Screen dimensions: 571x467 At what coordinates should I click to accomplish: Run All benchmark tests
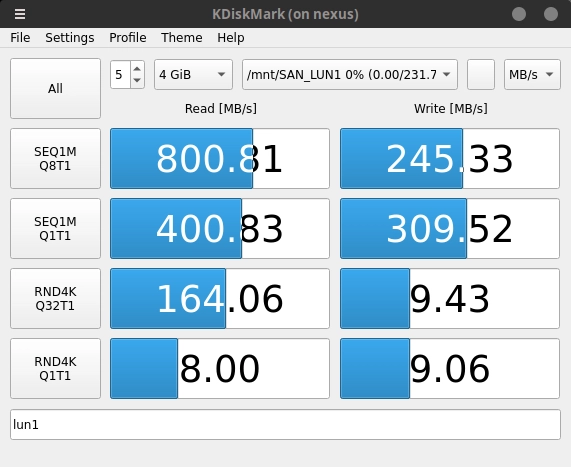click(55, 89)
